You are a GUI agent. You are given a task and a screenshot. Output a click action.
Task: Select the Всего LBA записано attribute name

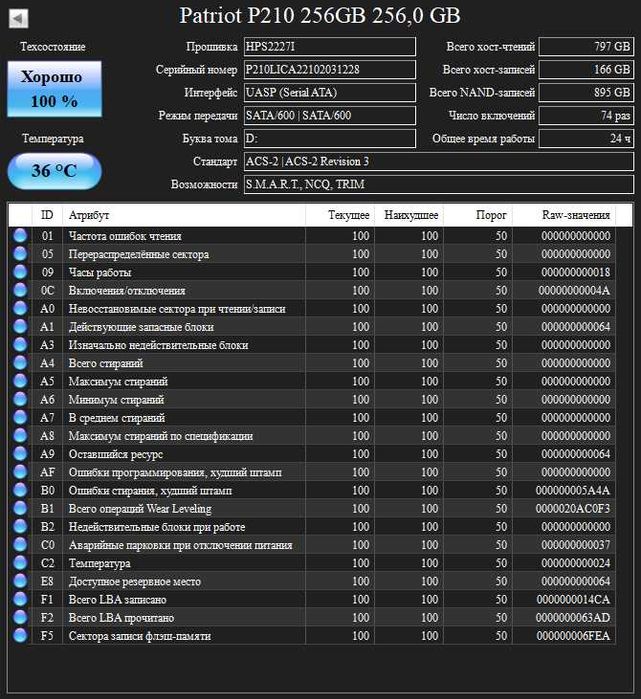[x=117, y=600]
